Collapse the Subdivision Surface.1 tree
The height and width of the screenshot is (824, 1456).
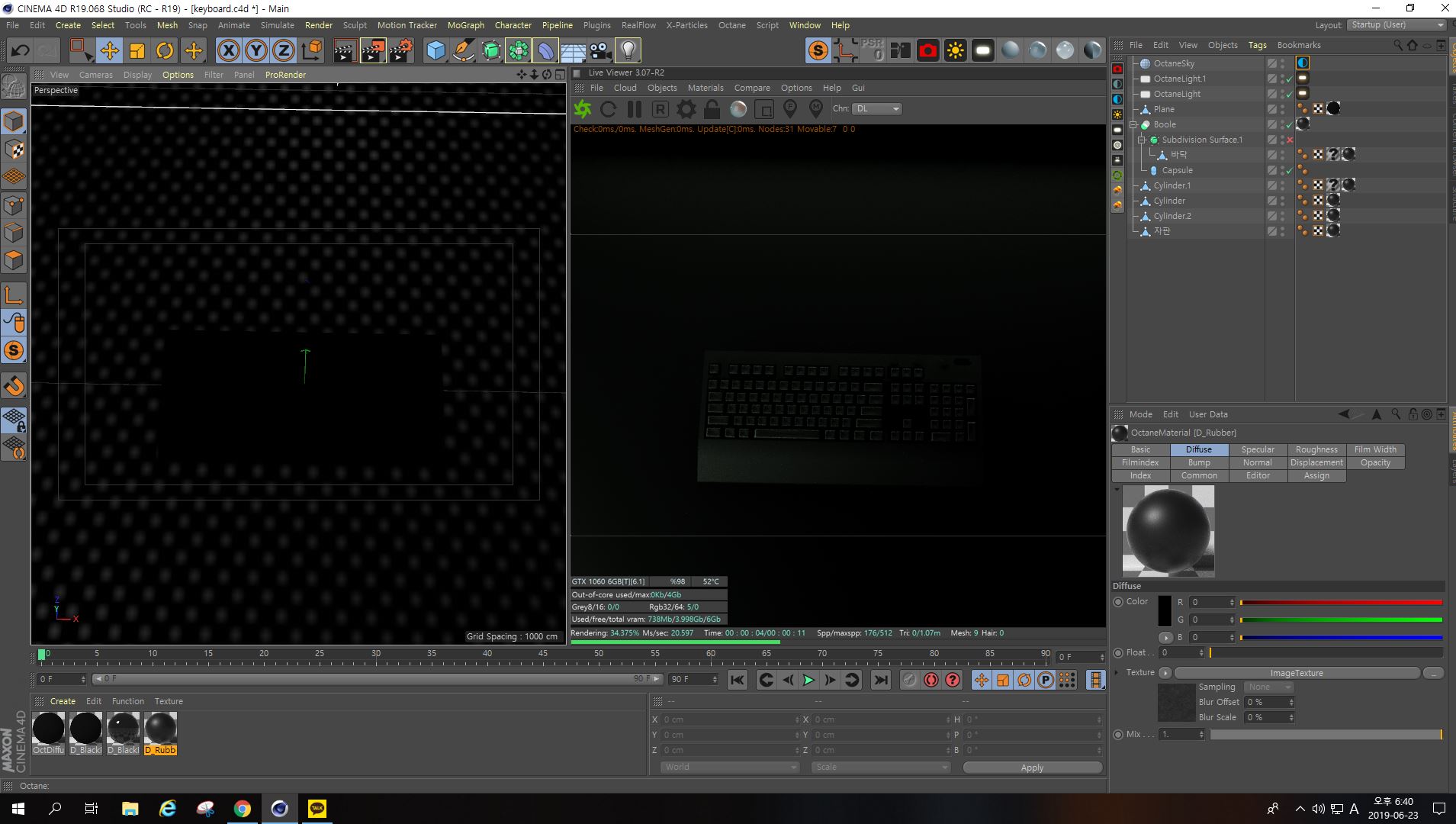point(1142,140)
